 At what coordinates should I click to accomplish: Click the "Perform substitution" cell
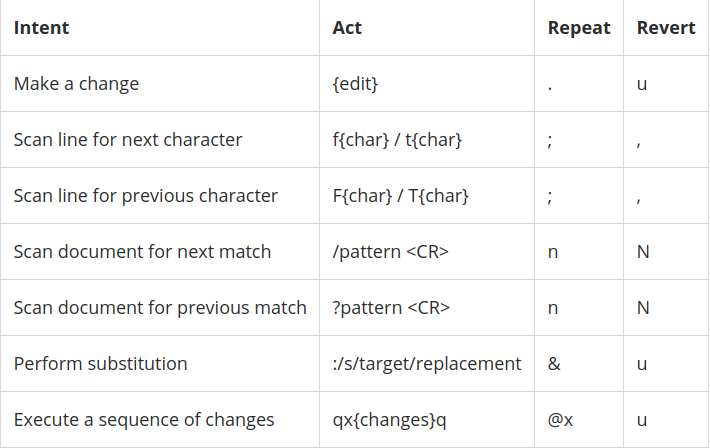pyautogui.click(x=100, y=364)
